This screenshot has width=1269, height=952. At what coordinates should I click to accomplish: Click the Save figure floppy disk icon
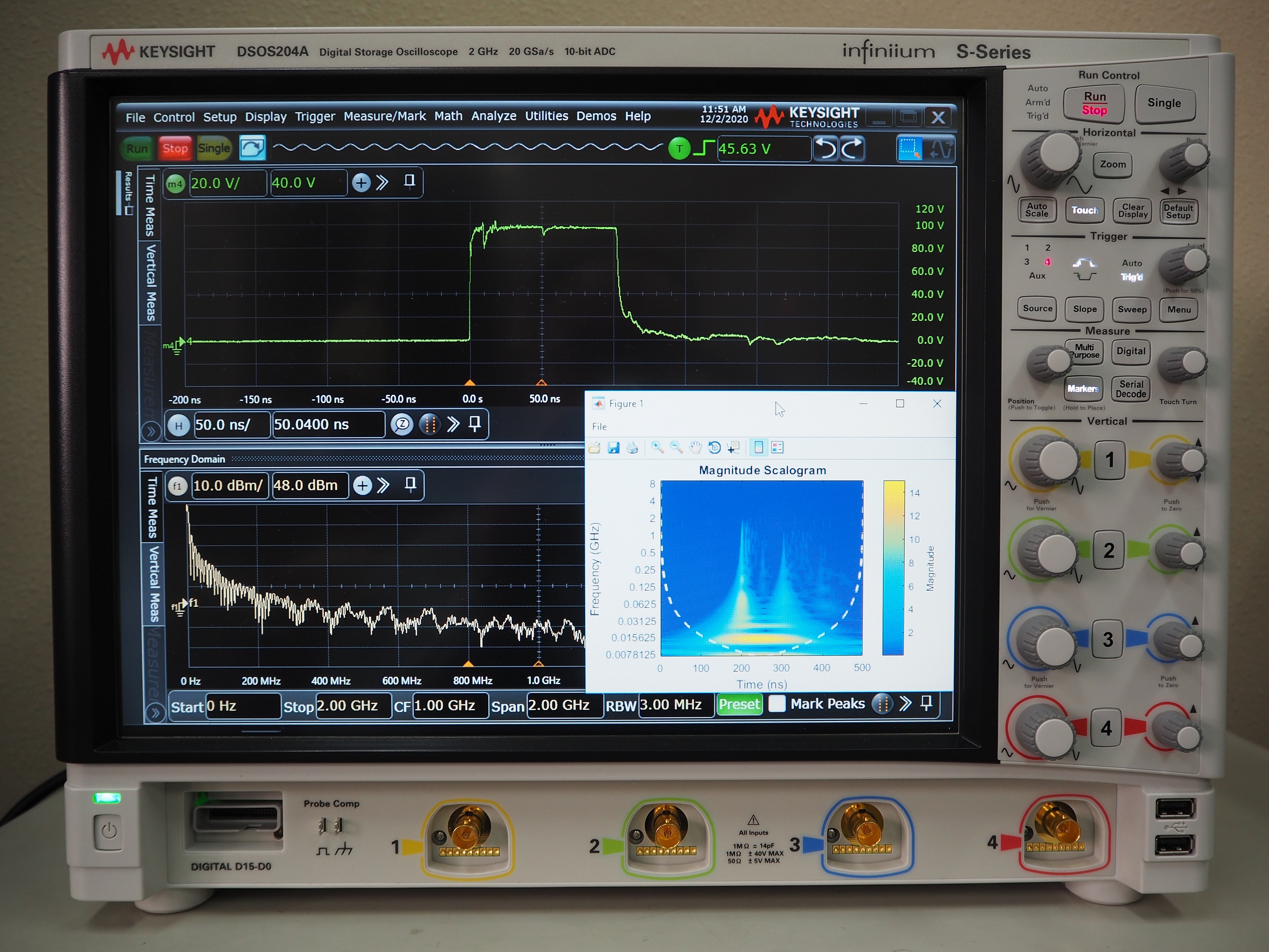click(x=613, y=448)
